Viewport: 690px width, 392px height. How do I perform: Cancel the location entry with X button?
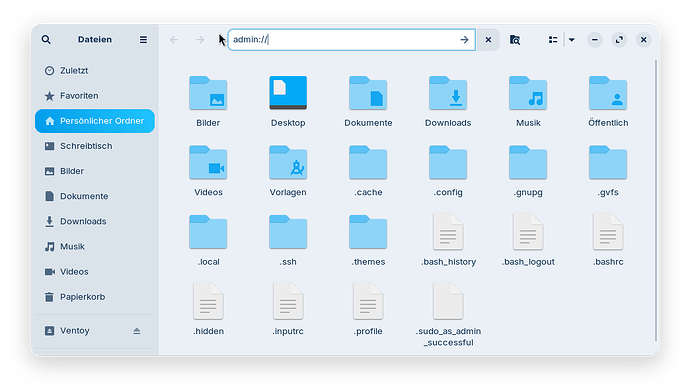(488, 40)
